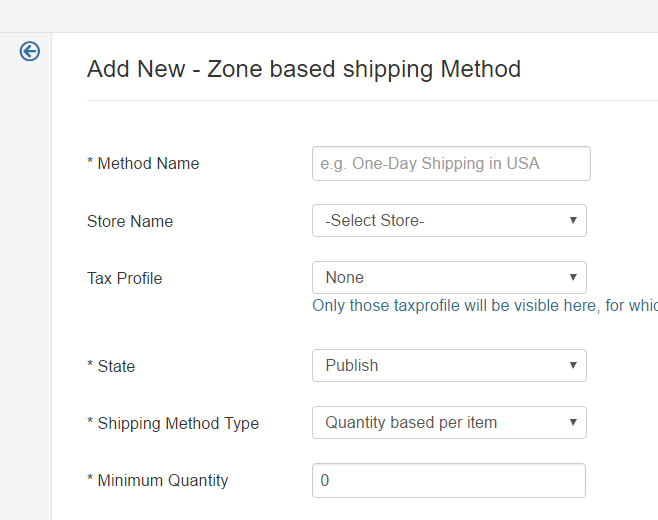Click the Minimum Quantity input field

pos(449,481)
